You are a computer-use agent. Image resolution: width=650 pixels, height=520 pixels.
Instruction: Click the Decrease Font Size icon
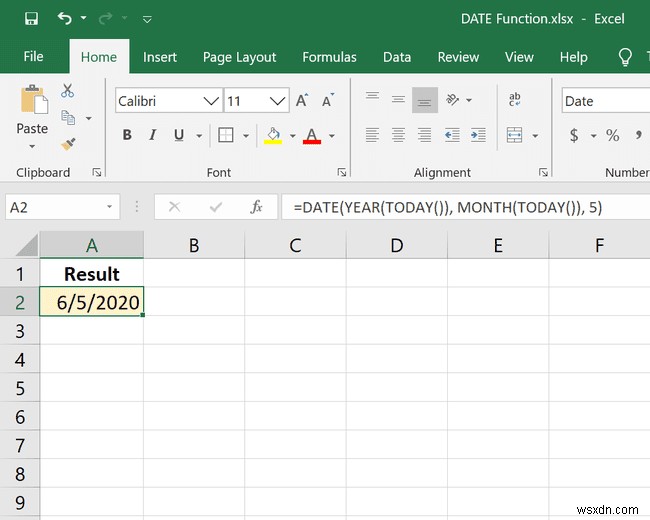[328, 100]
